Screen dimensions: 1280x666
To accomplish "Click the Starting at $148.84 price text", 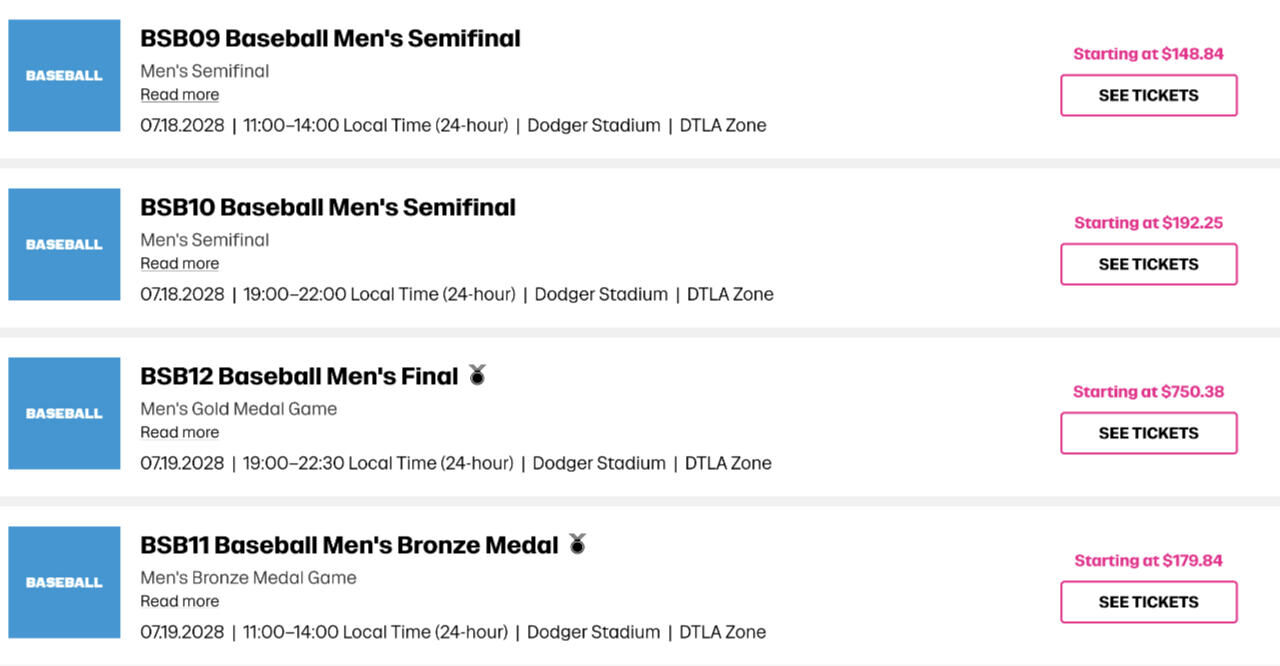I will point(1148,54).
